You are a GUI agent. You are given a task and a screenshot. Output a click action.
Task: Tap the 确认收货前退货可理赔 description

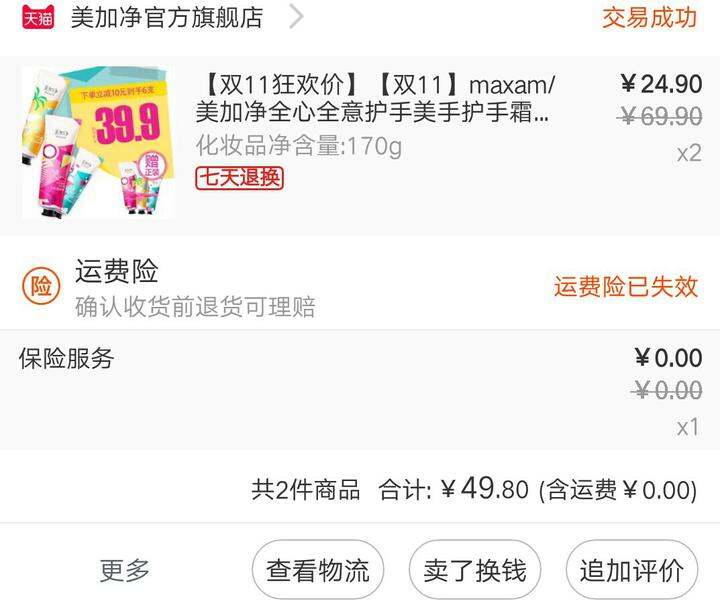195,307
